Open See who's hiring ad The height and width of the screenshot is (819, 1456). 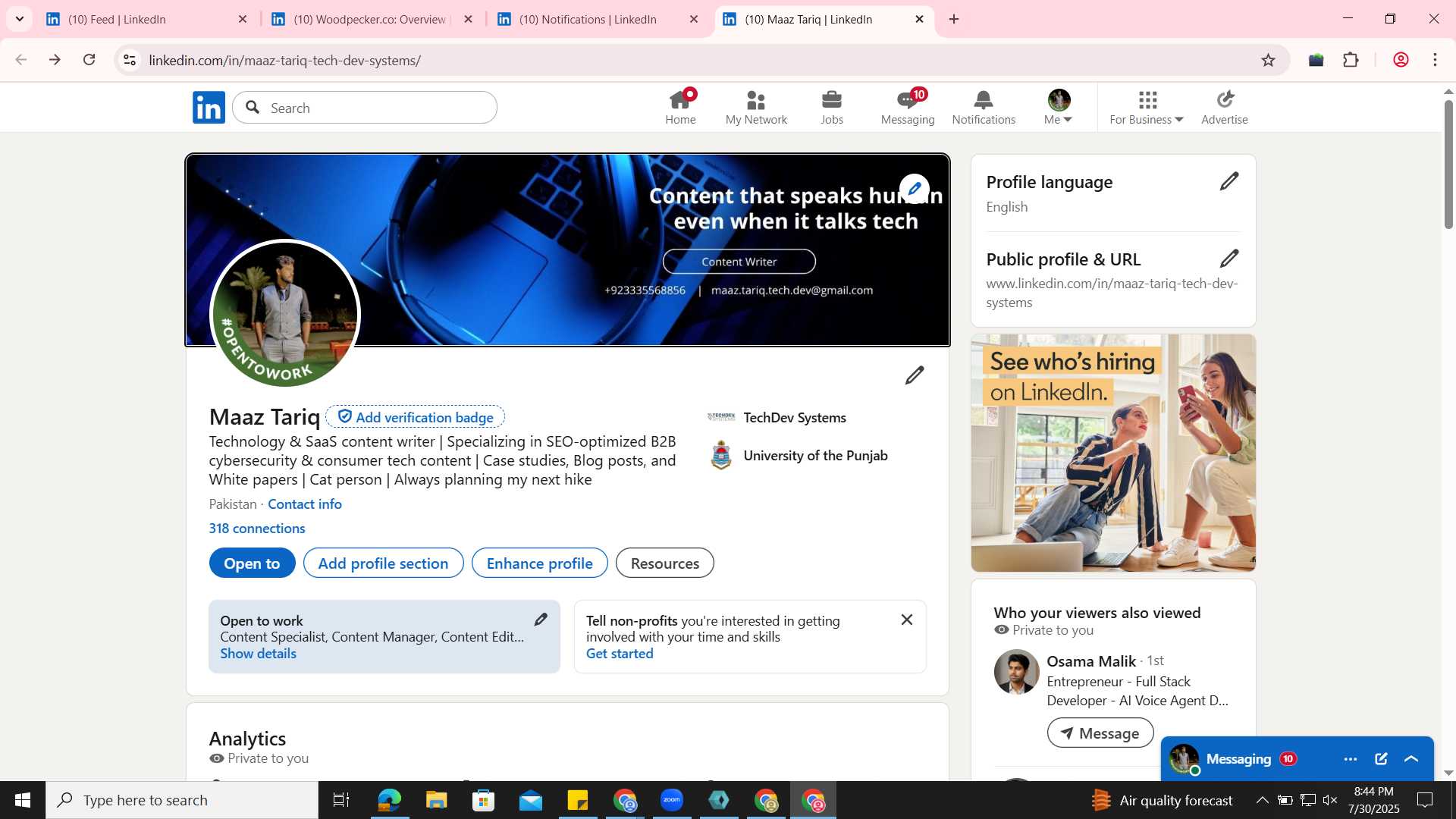(1113, 453)
